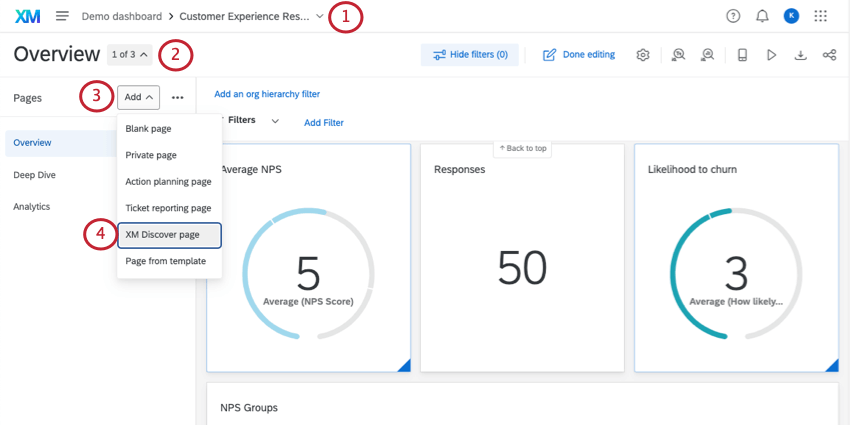Open the apps grid switcher

pos(821,16)
